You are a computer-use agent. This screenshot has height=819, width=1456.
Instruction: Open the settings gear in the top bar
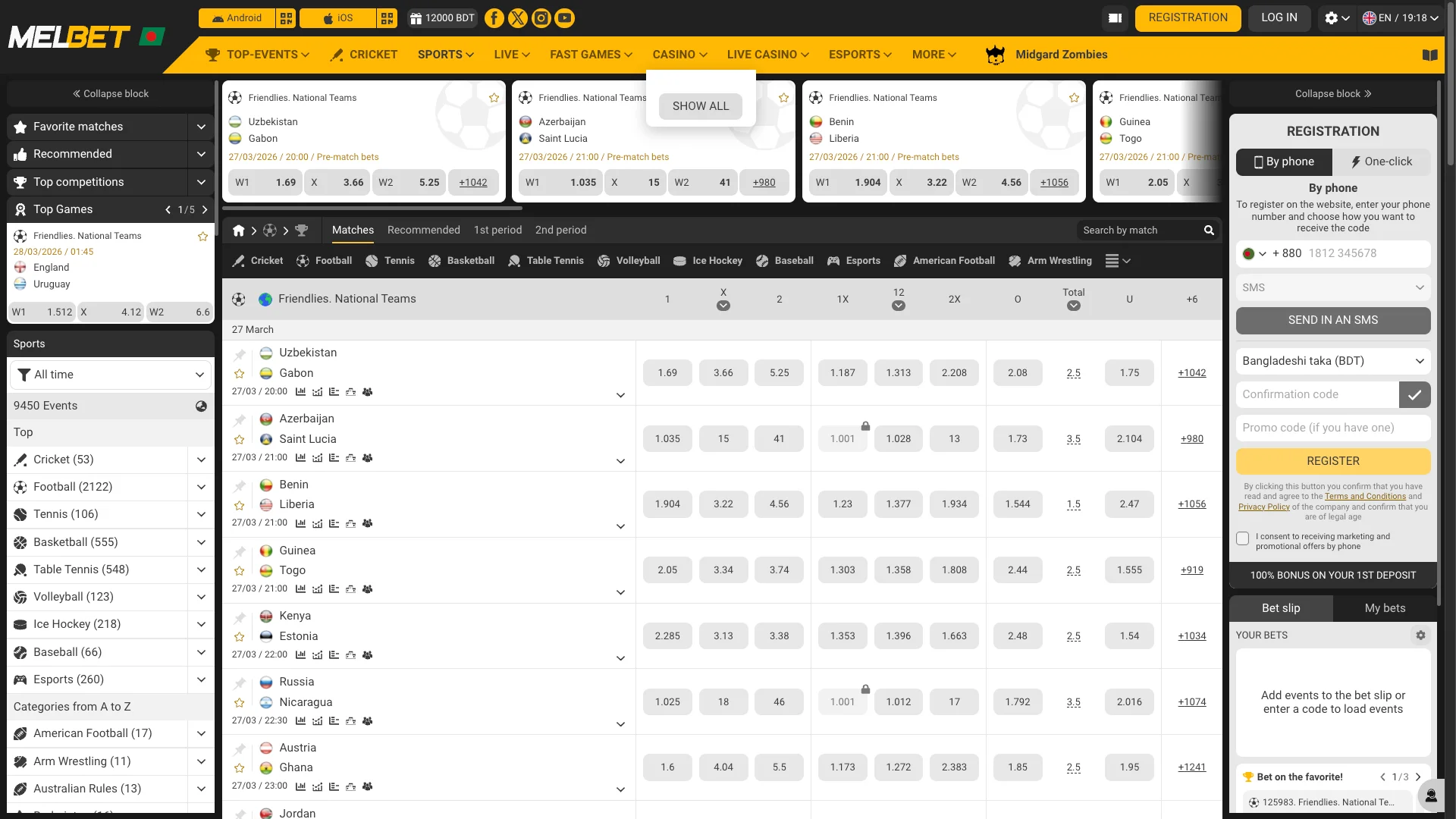point(1332,17)
